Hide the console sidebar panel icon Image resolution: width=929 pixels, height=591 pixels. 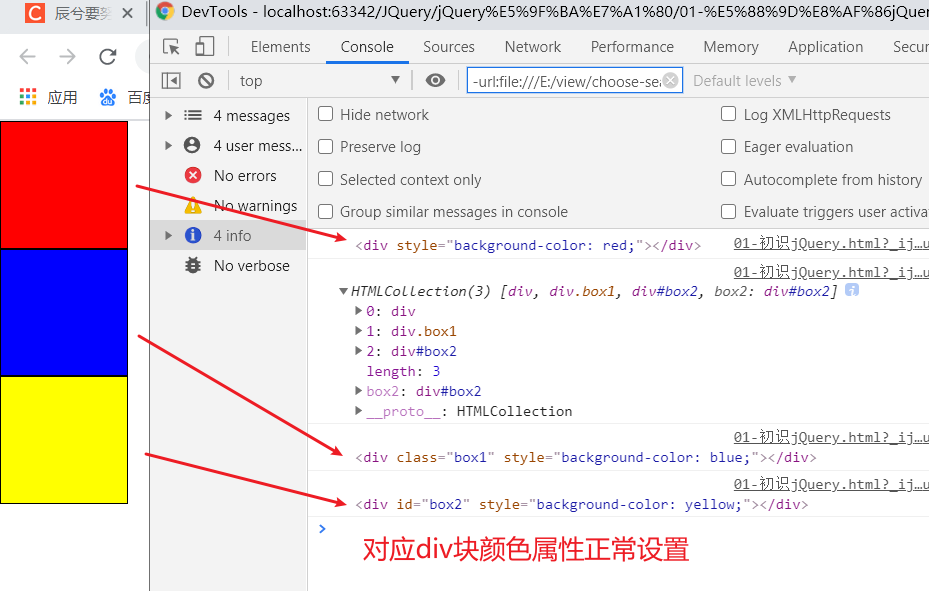tap(171, 81)
